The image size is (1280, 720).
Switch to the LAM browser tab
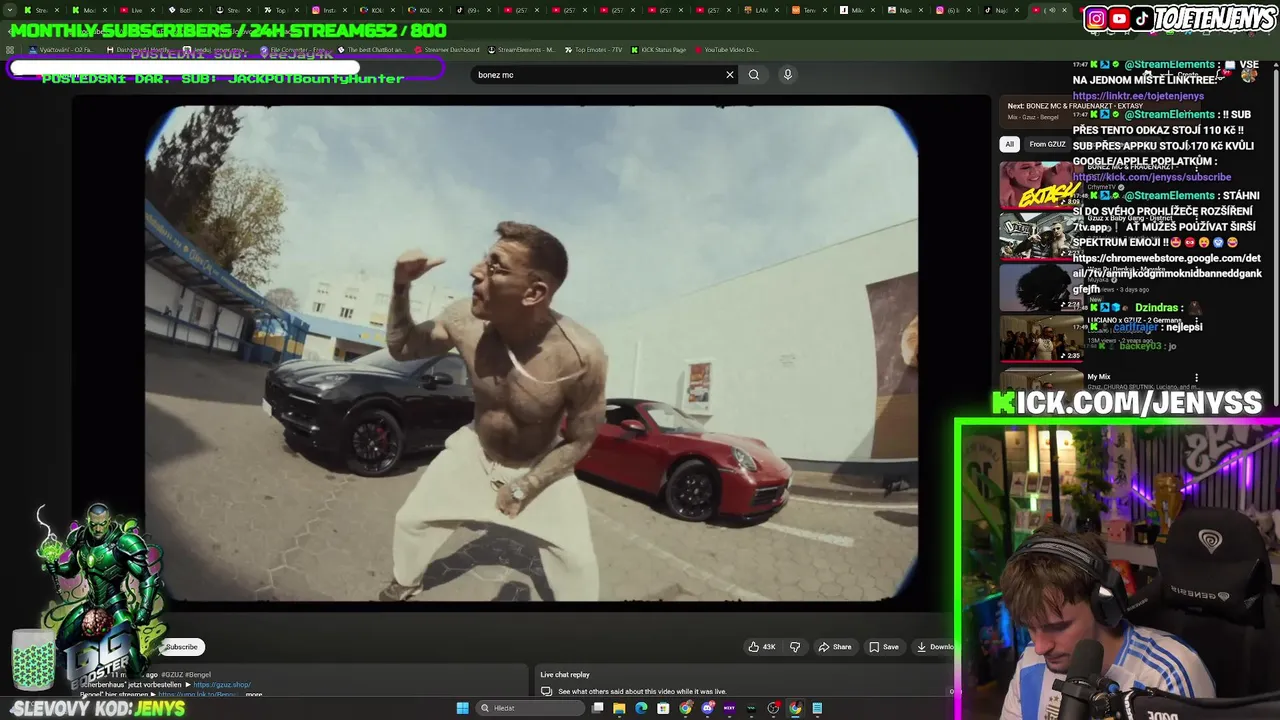click(x=756, y=10)
